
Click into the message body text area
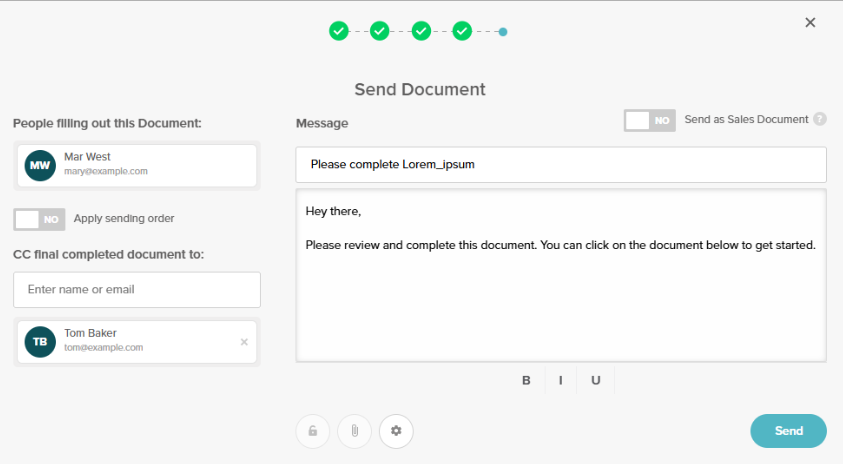561,275
